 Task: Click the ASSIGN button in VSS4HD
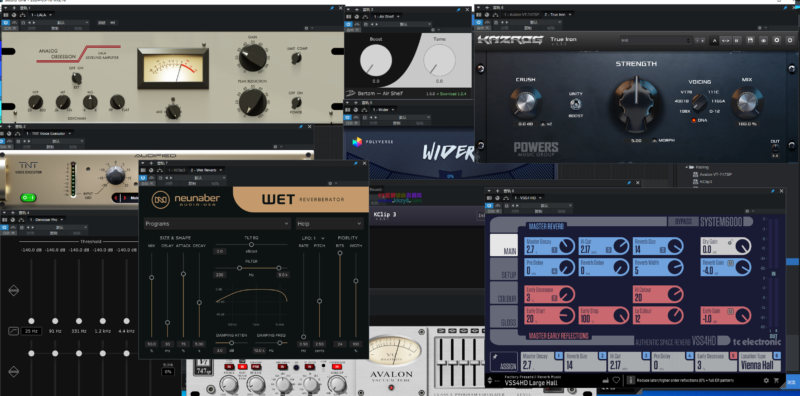504,362
